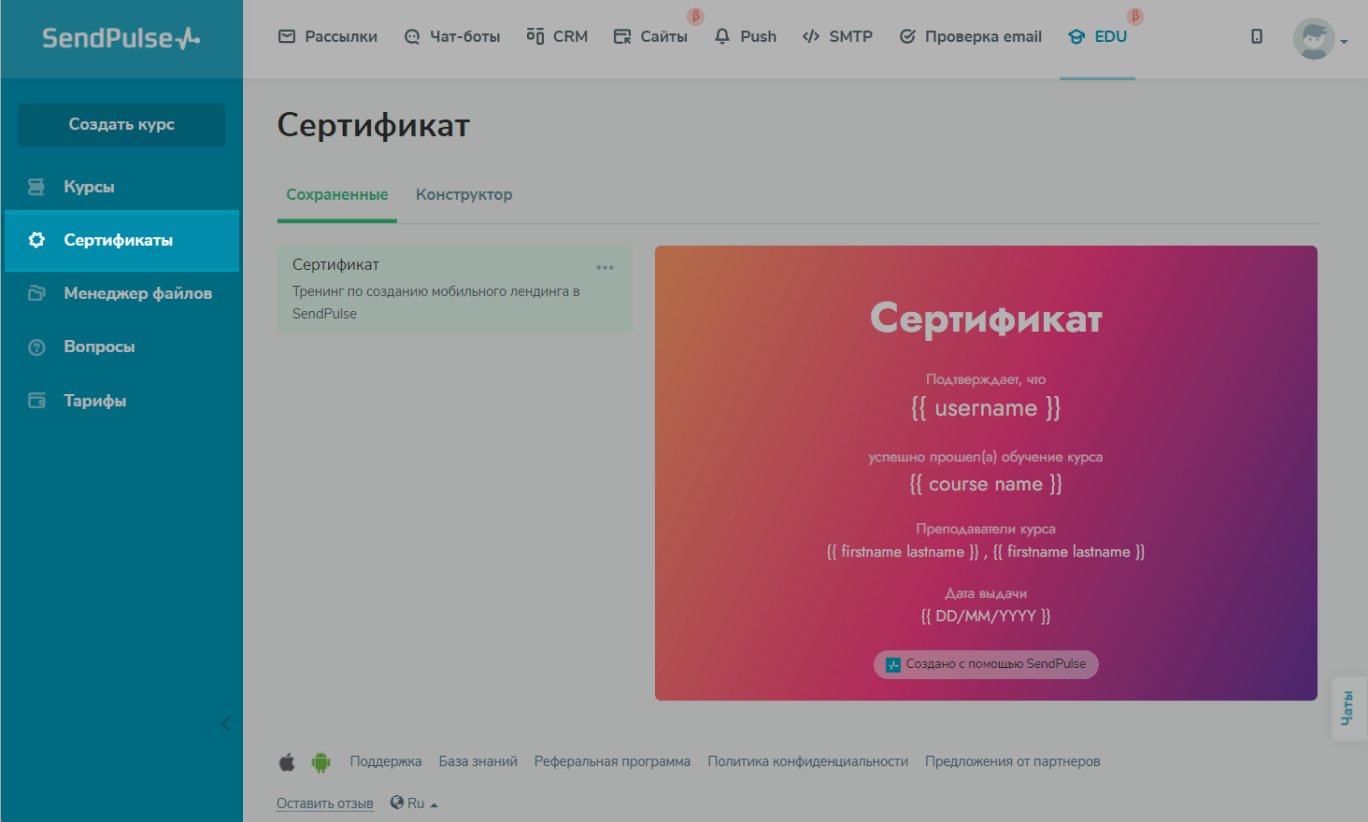Select the EDU section
1368x822 pixels.
1097,37
